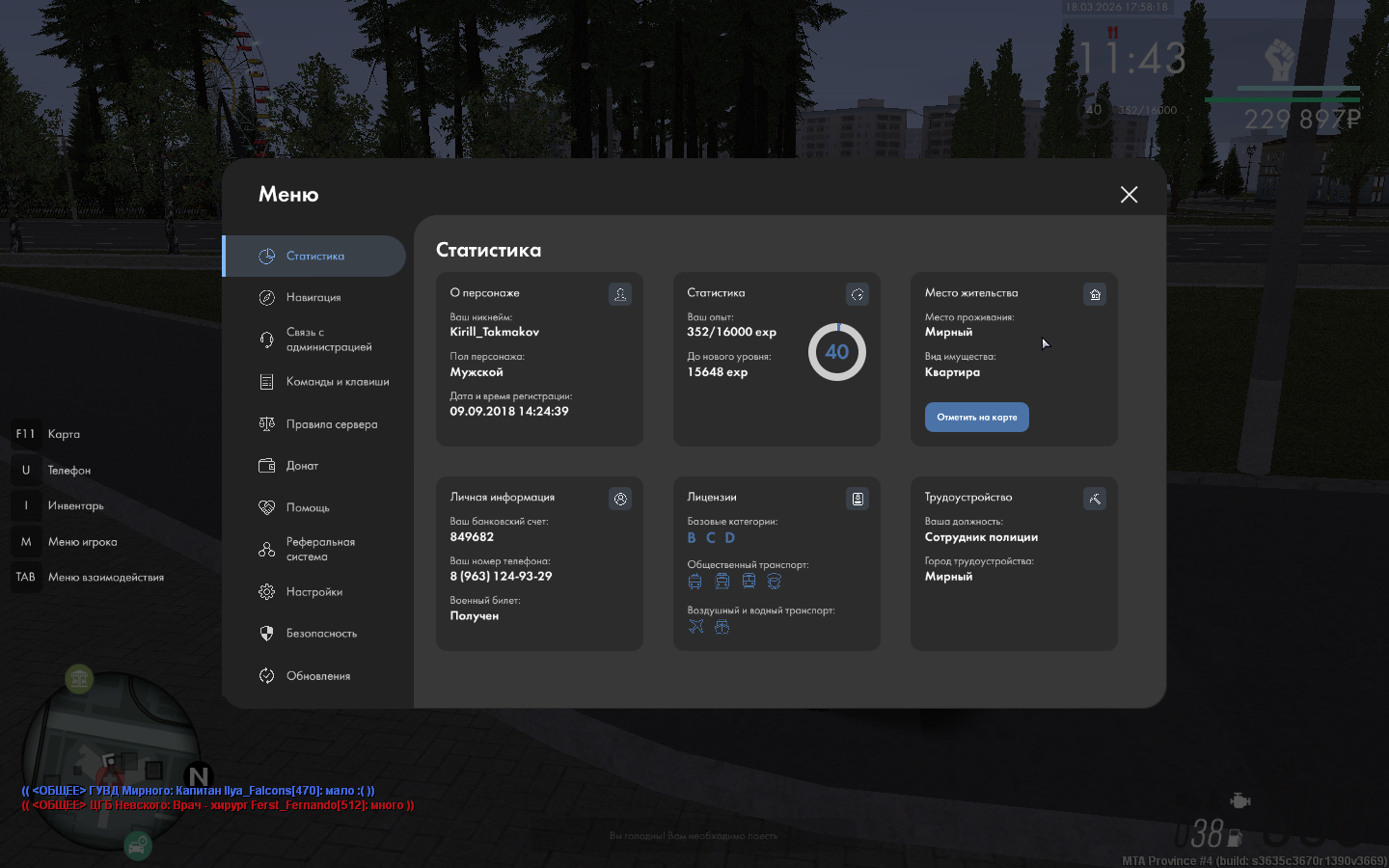Click the level 40 progress ring
The height and width of the screenshot is (868, 1389).
[x=836, y=352]
